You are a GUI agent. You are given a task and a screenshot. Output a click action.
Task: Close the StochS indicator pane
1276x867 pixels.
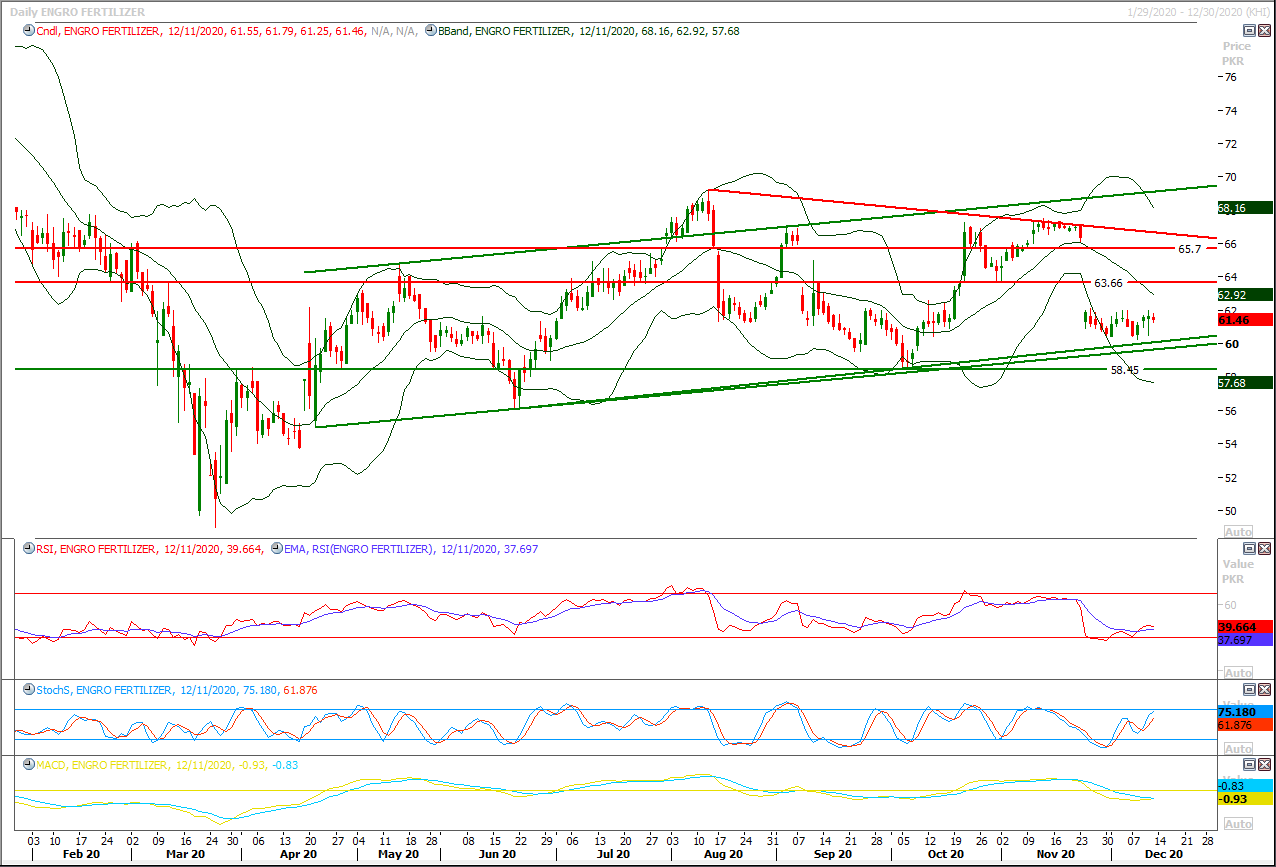[1264, 690]
